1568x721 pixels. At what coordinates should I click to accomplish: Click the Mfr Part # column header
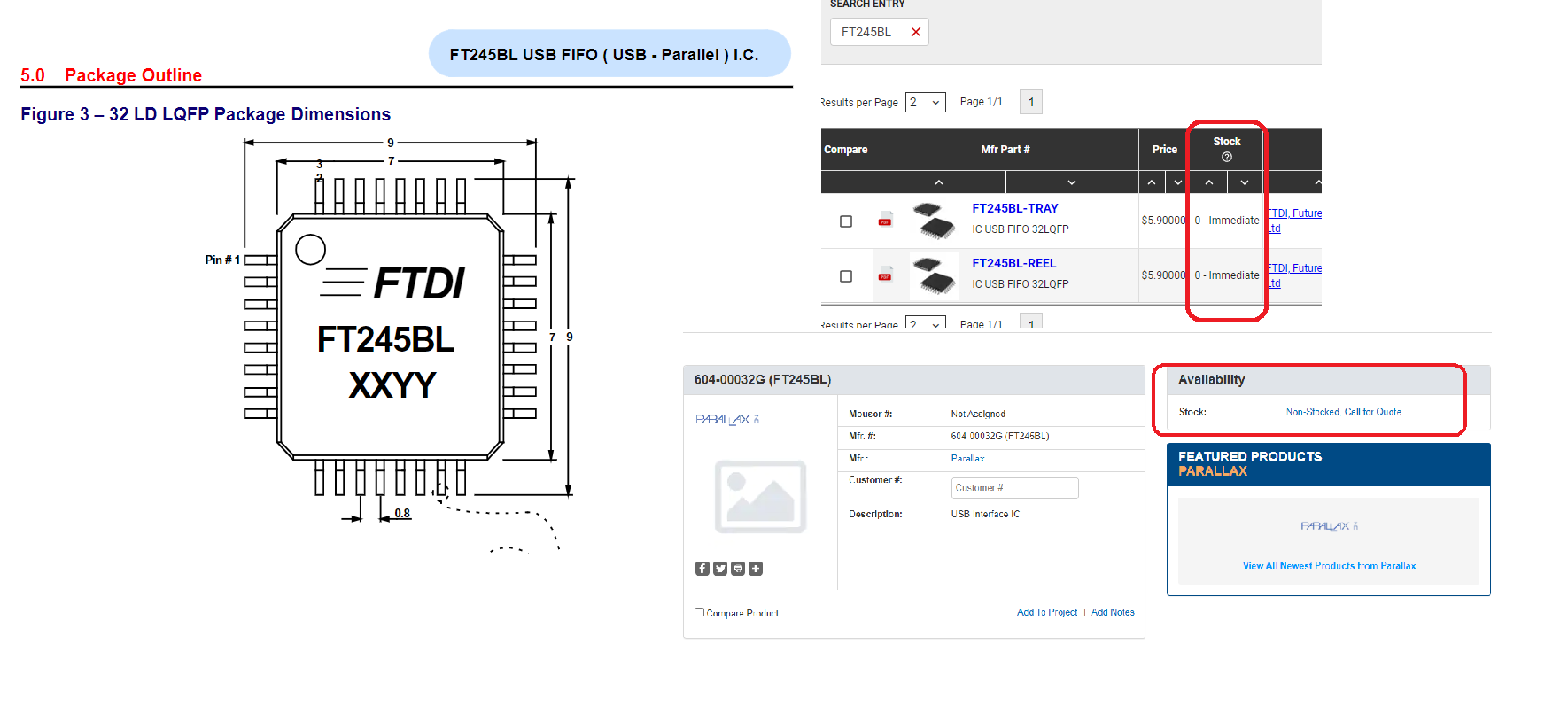[x=1005, y=150]
